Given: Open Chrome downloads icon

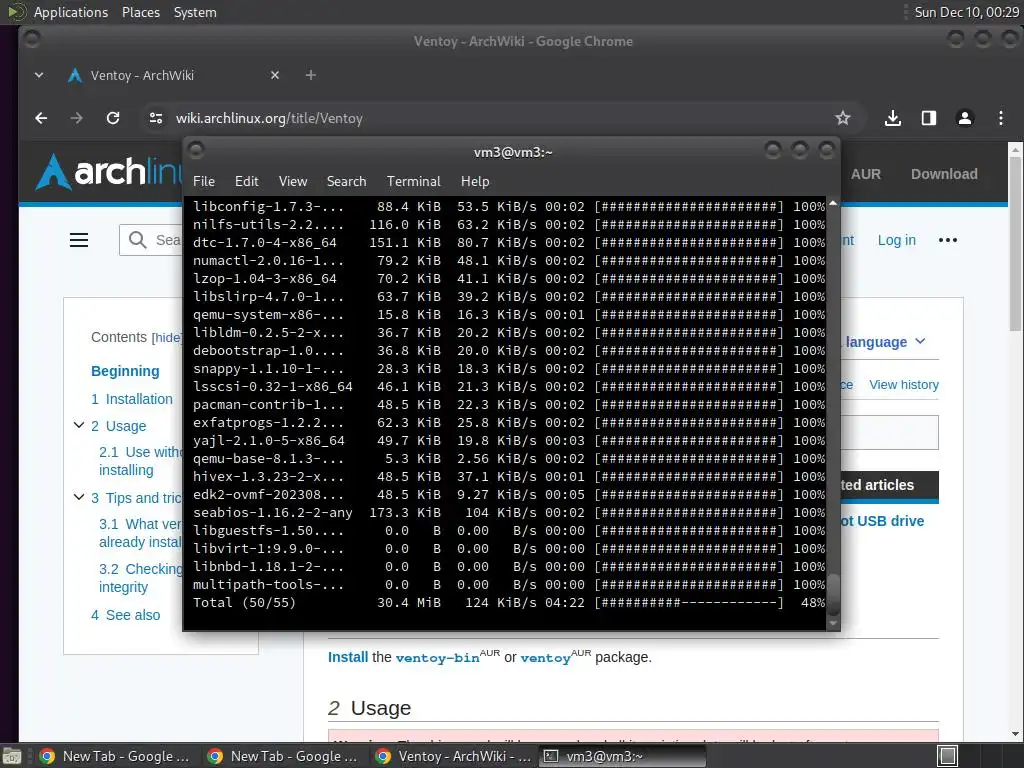Looking at the screenshot, I should 893,118.
